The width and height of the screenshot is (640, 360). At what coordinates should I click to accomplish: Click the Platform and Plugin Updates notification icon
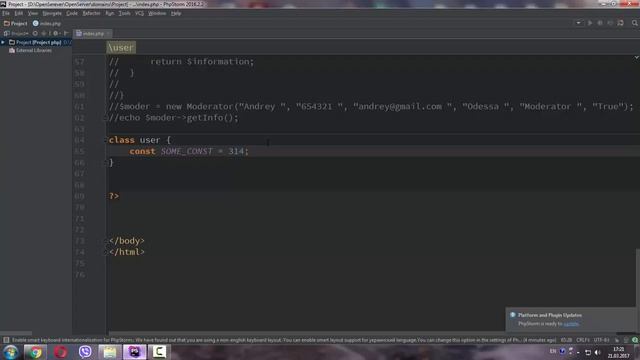tap(513, 315)
